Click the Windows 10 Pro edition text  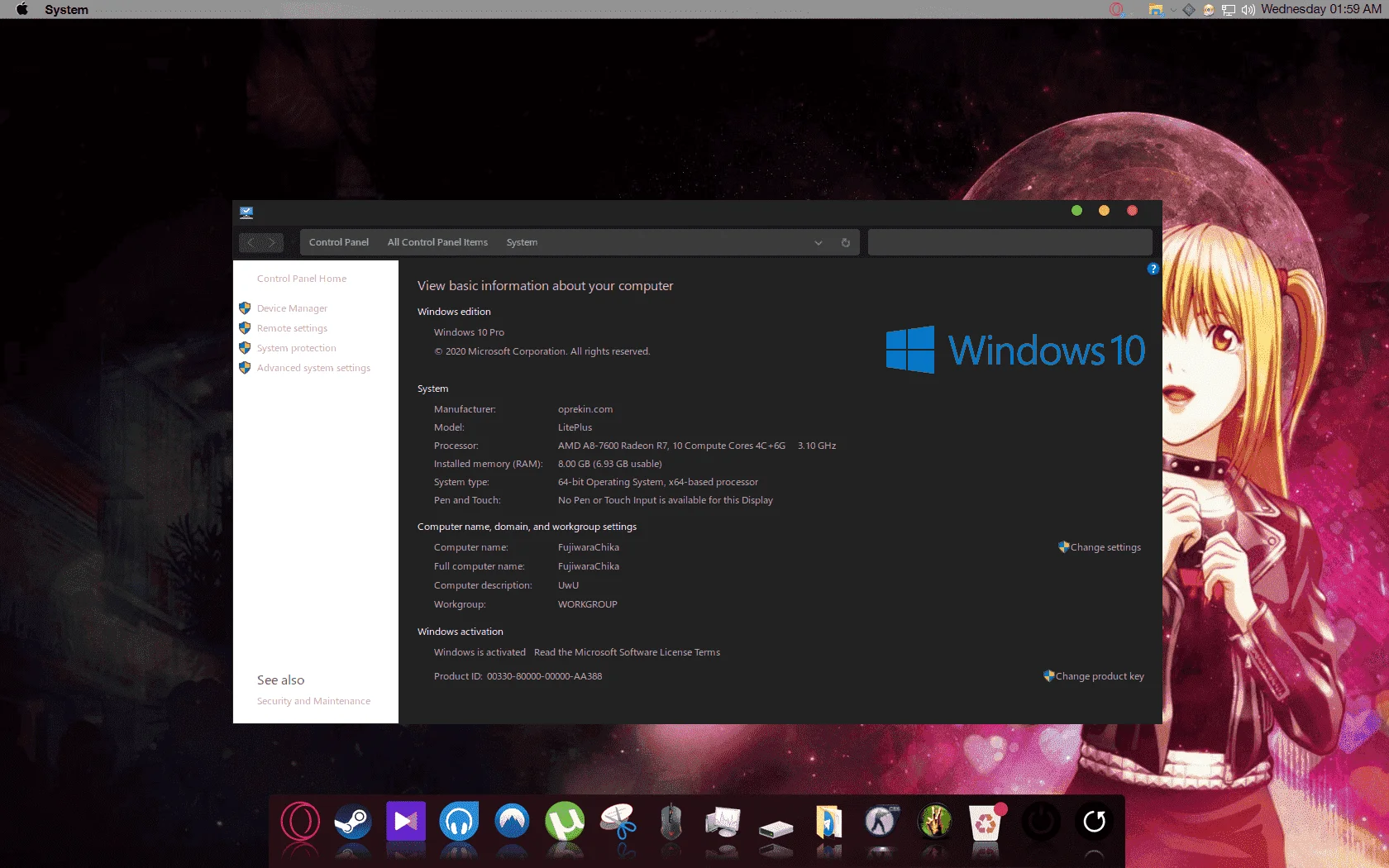point(469,332)
